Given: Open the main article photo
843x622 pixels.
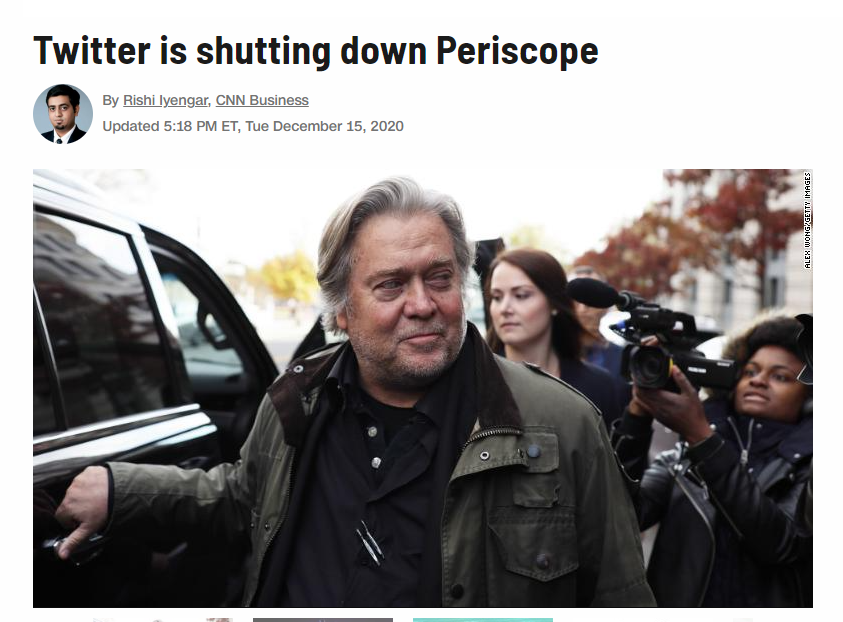Looking at the screenshot, I should [x=423, y=388].
